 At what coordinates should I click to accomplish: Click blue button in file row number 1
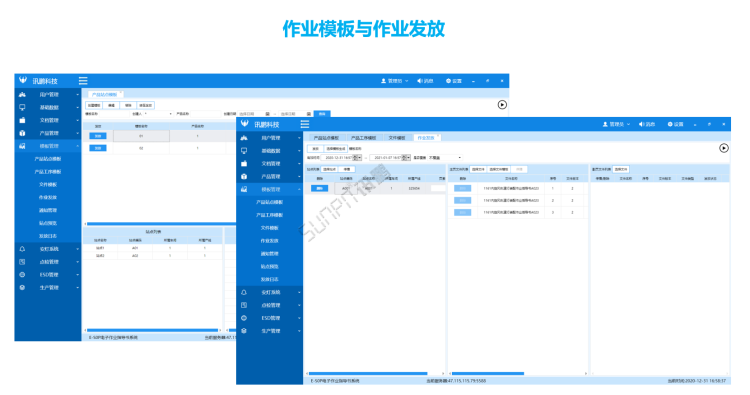pyautogui.click(x=462, y=188)
